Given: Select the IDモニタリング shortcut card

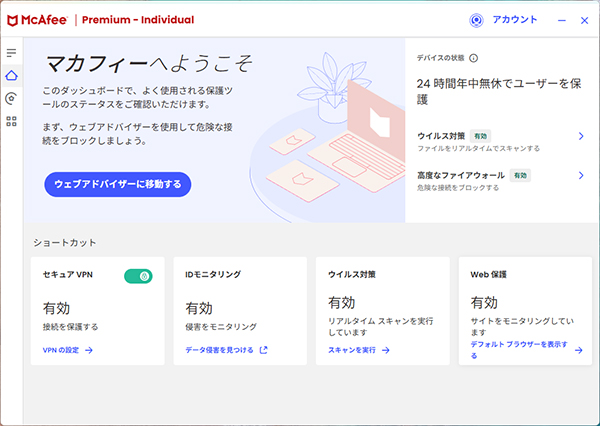Looking at the screenshot, I should 240,311.
